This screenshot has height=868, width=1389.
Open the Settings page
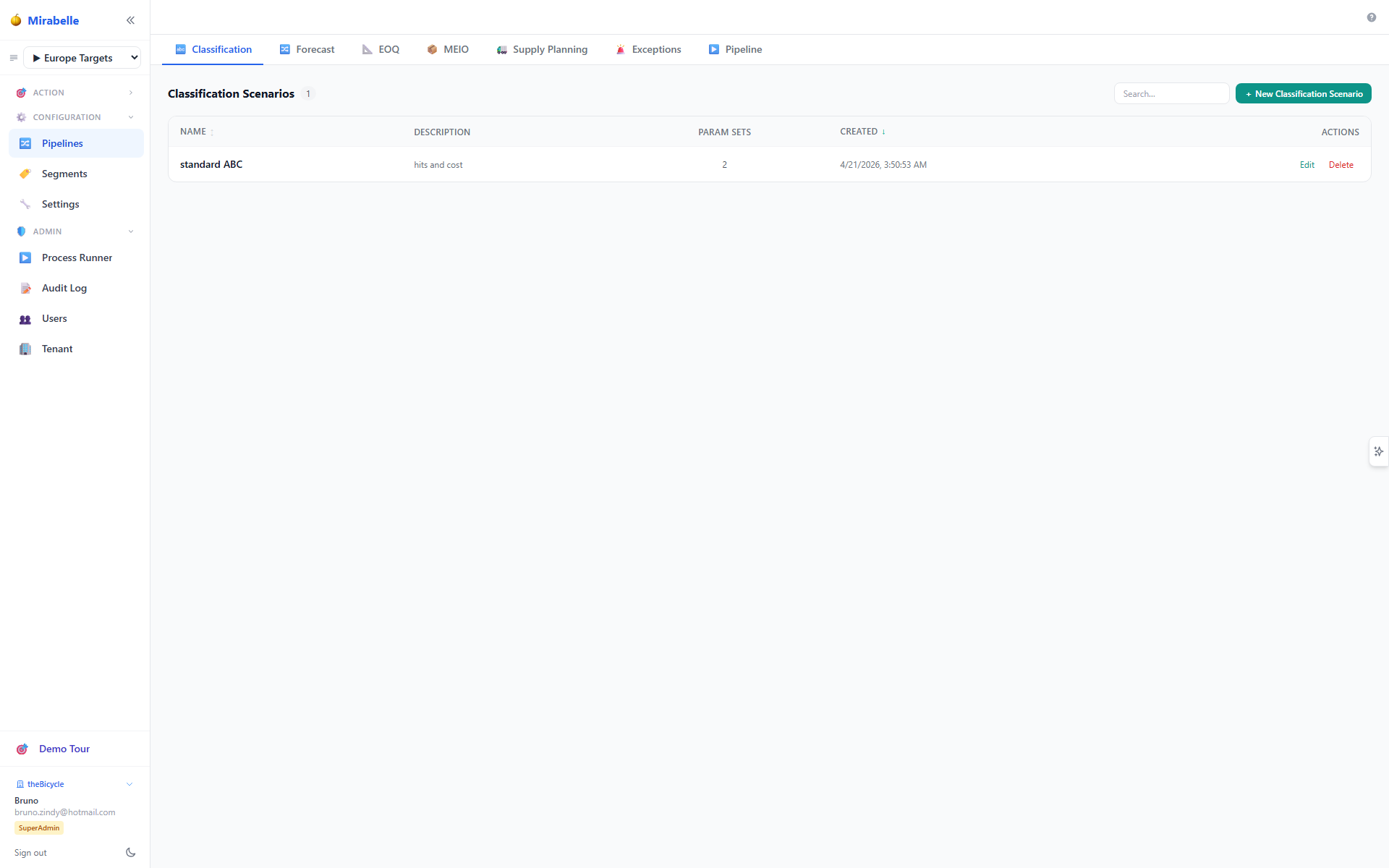click(76, 204)
